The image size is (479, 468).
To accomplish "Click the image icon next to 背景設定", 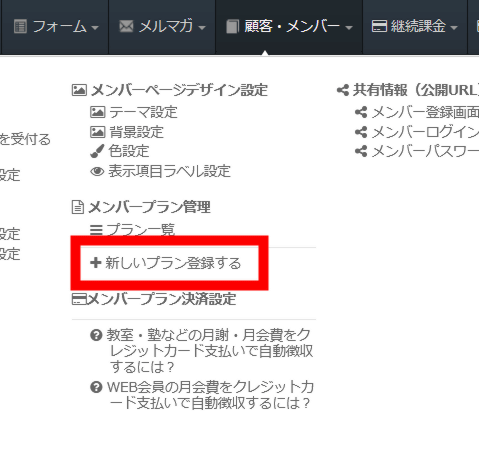I will (98, 132).
